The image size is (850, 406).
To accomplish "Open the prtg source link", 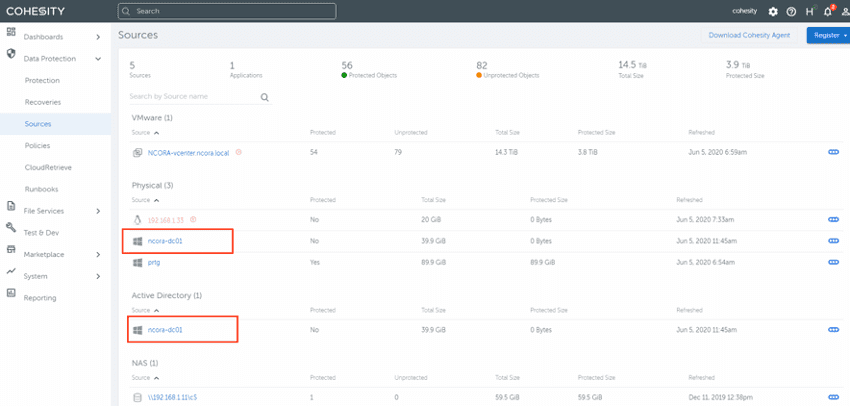I will click(x=154, y=263).
